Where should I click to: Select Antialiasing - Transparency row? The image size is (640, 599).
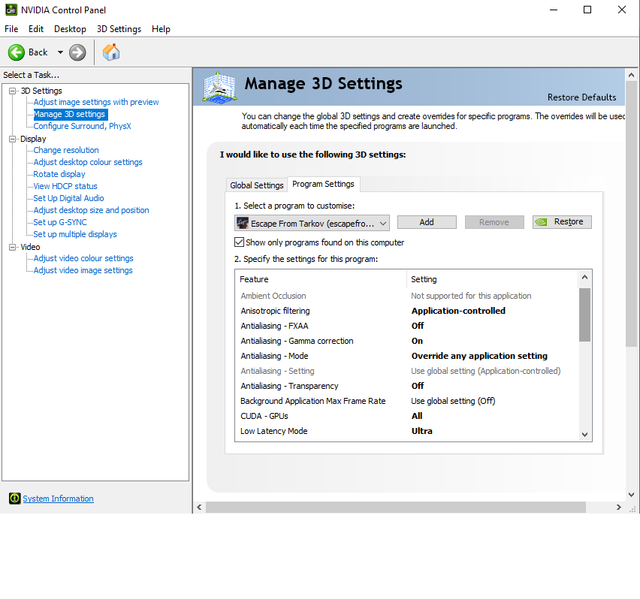point(406,386)
